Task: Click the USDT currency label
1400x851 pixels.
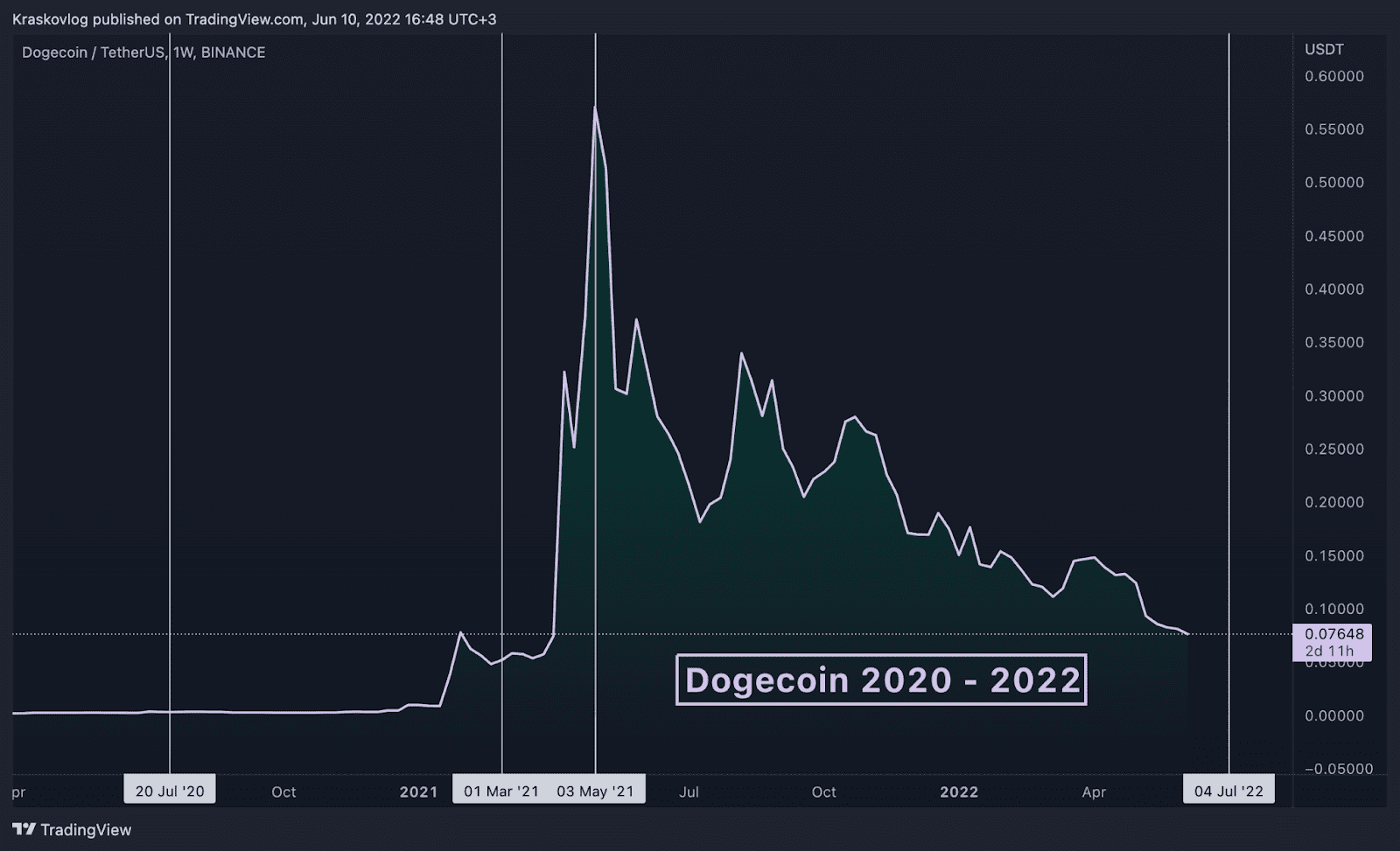Action: 1324,49
